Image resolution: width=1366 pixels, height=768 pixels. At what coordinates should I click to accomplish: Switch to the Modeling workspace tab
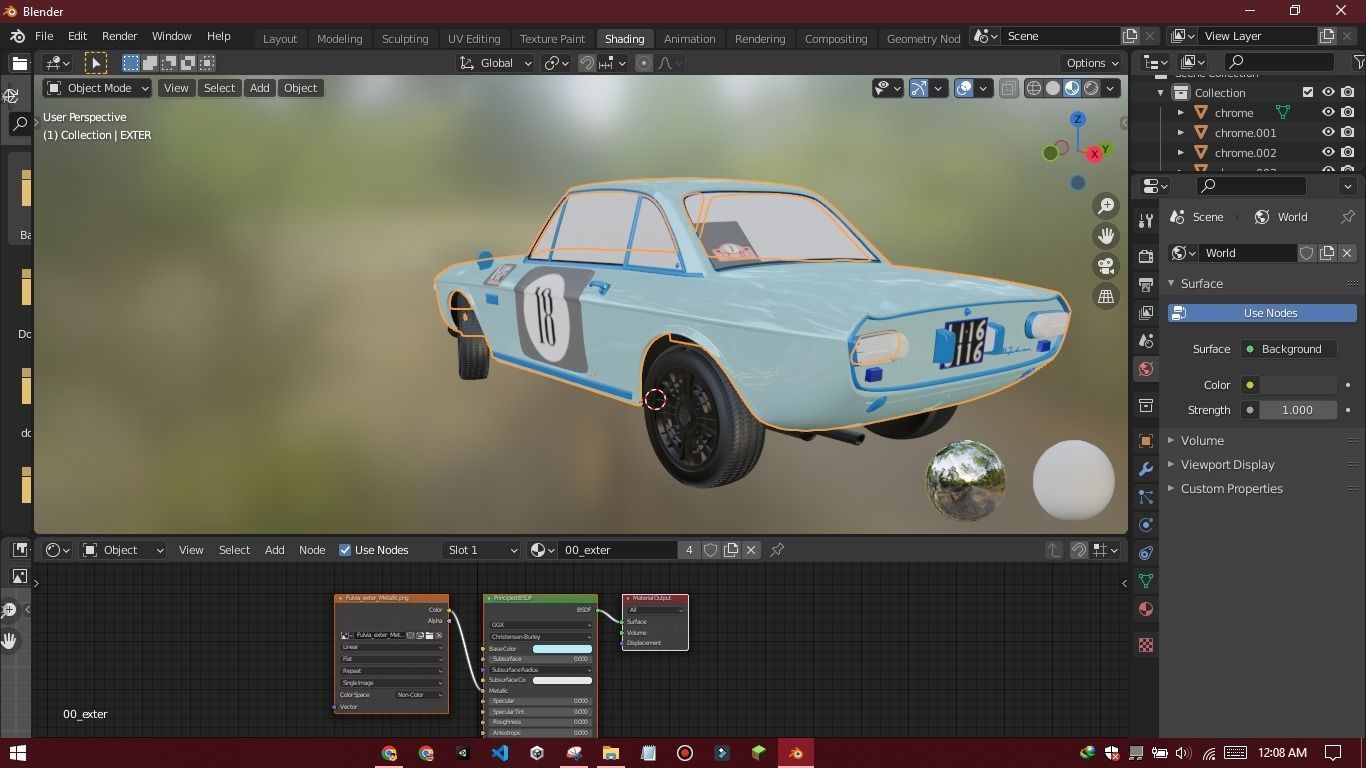click(x=339, y=38)
